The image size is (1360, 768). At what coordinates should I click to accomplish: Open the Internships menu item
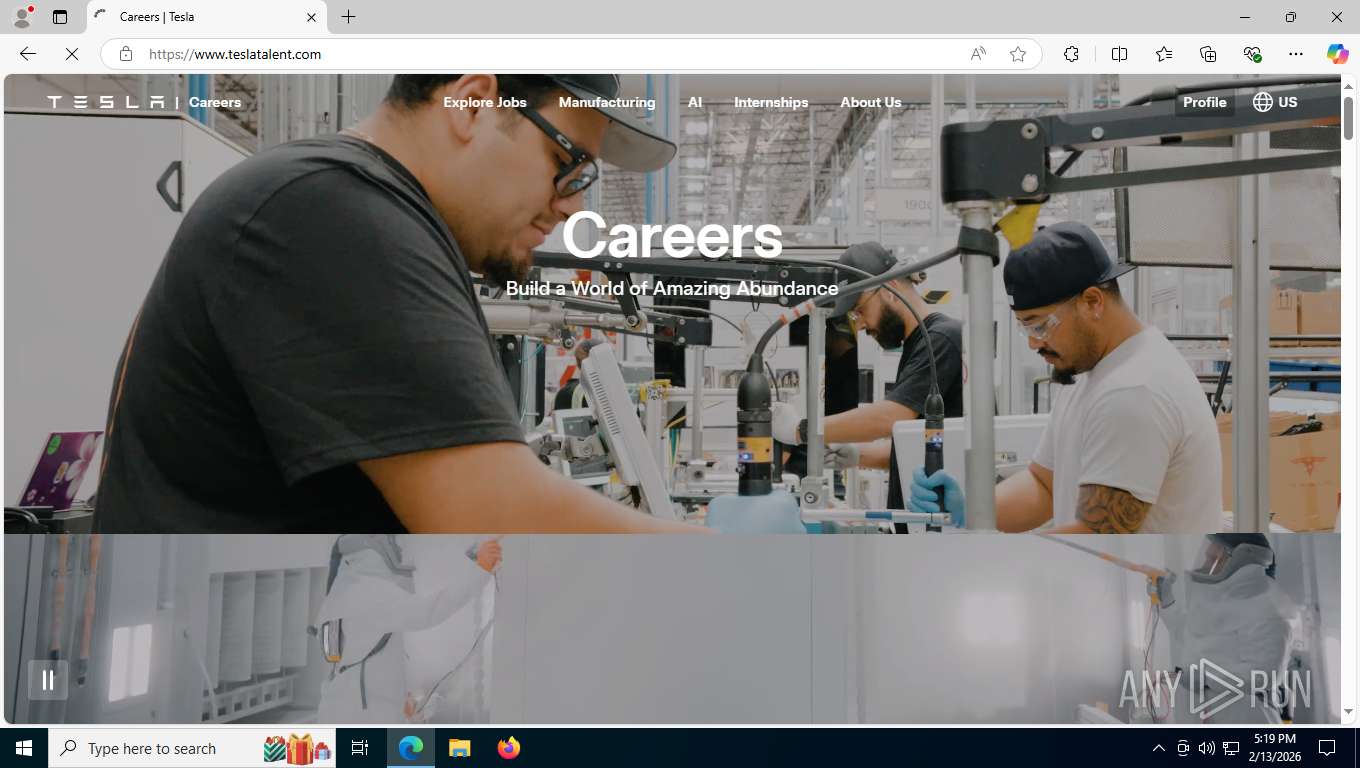coord(771,102)
